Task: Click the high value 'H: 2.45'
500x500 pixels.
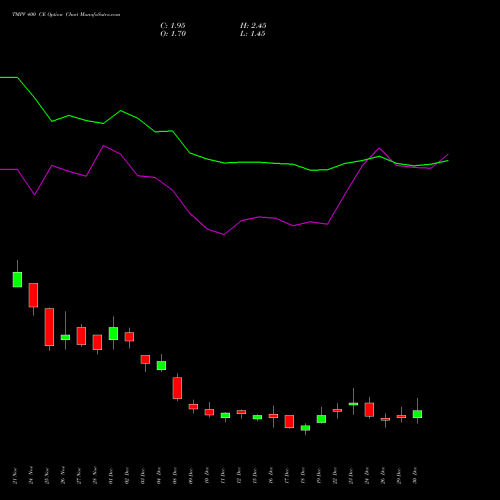Action: pos(253,26)
